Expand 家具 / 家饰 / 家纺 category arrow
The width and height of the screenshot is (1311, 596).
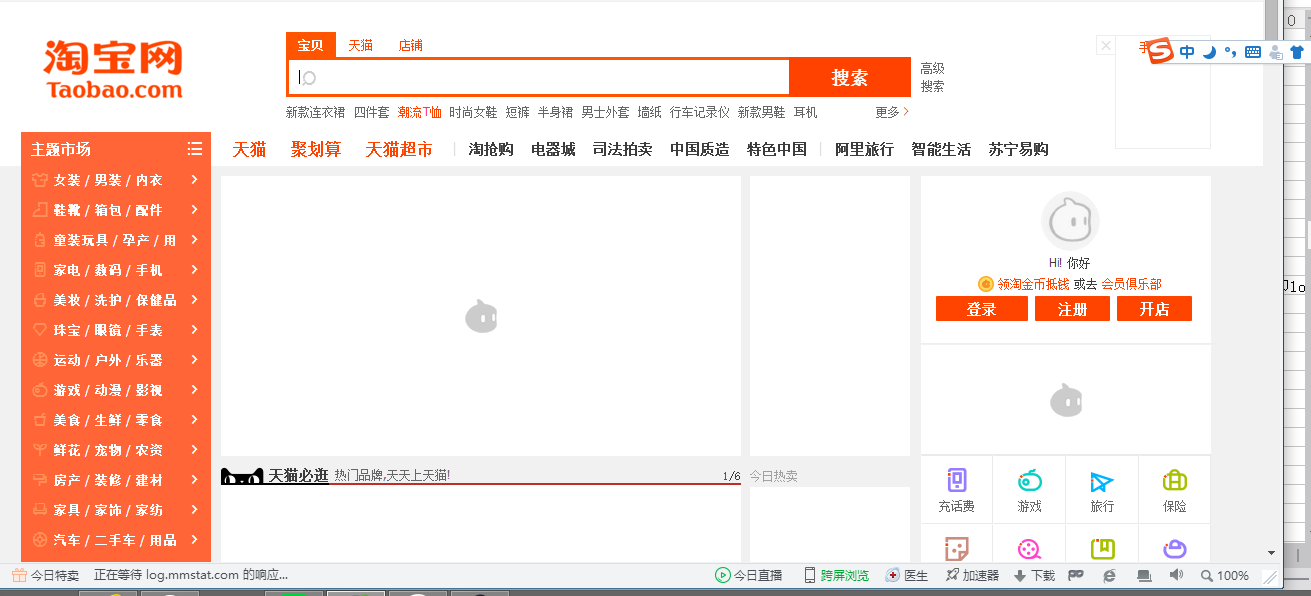point(195,510)
